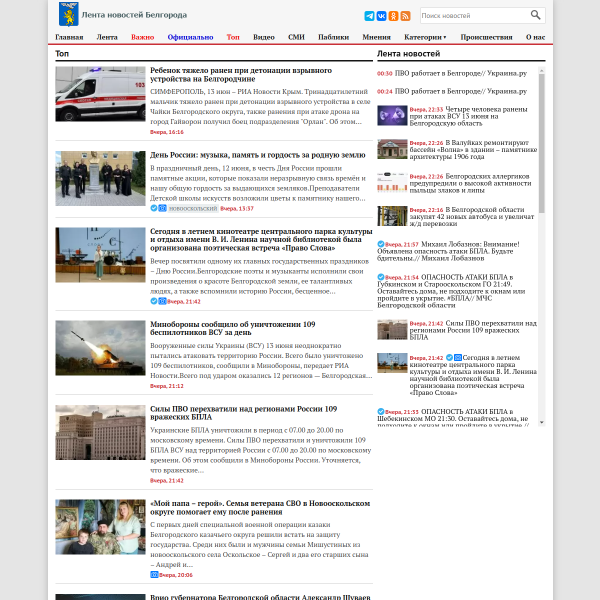
Task: Open the 'Паблики' menu item
Action: click(333, 37)
